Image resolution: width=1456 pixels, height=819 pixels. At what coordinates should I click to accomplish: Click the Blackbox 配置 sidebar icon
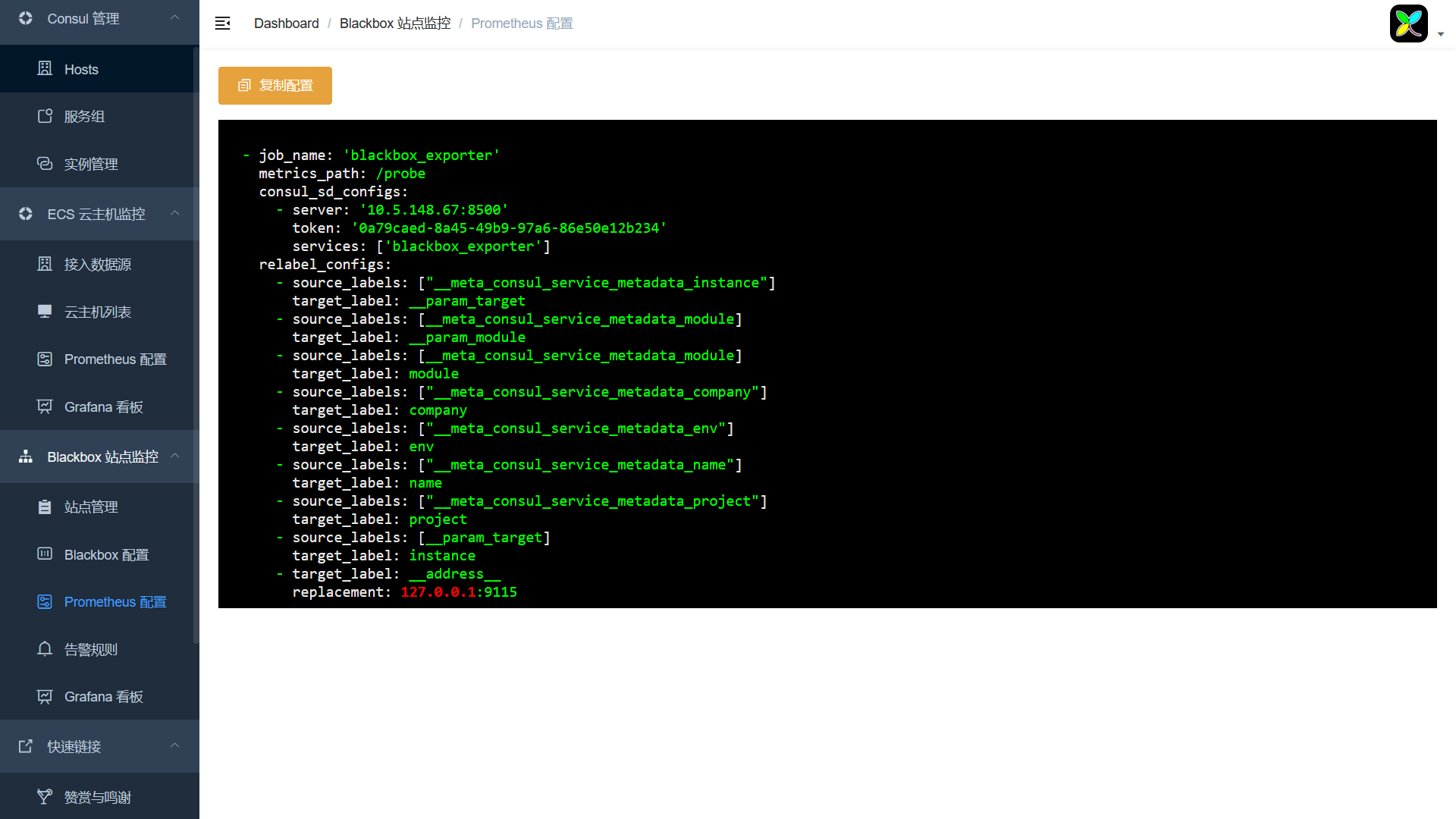45,554
